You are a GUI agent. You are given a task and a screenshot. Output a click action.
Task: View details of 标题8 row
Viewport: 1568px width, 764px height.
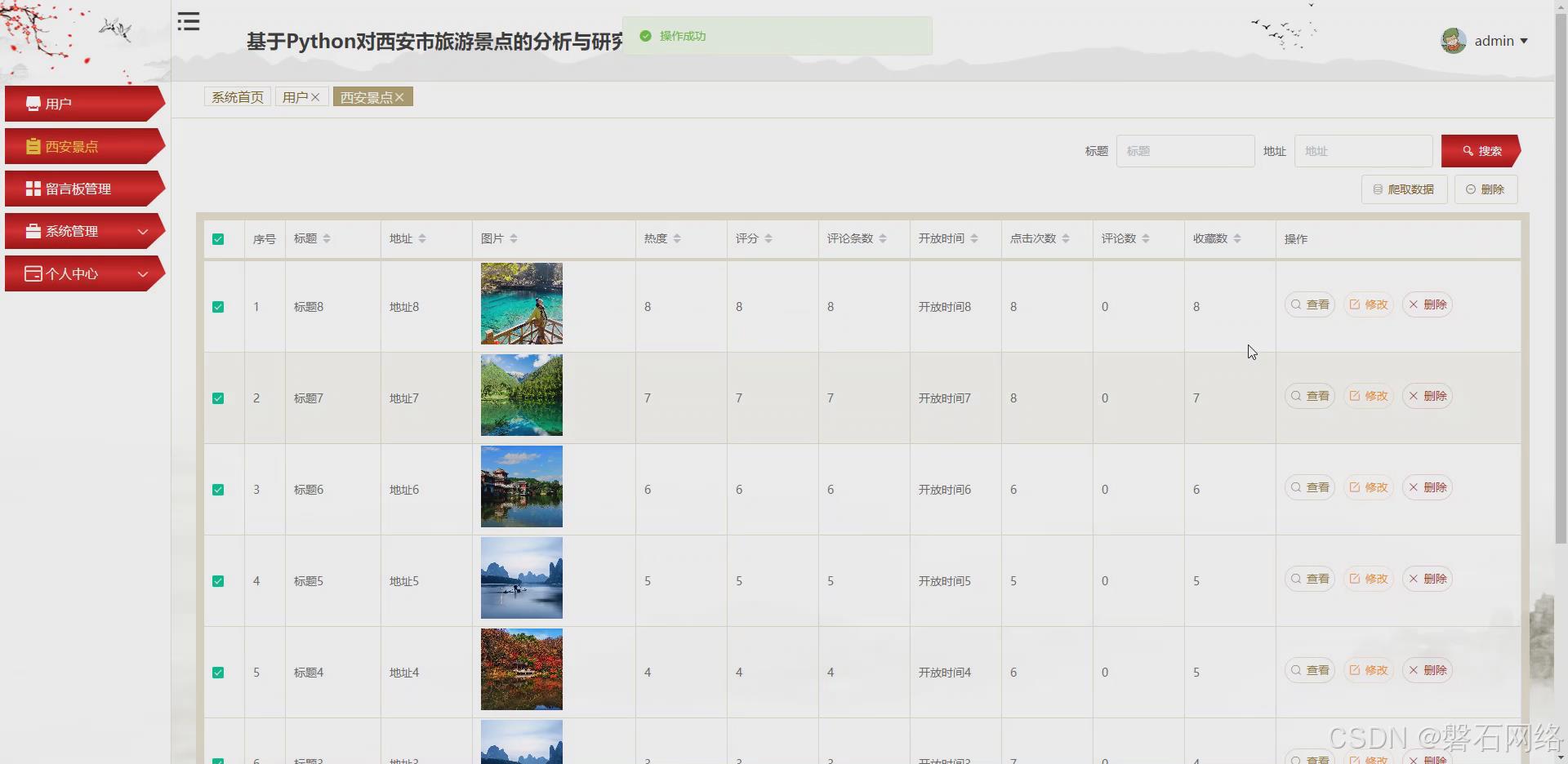coord(1310,304)
